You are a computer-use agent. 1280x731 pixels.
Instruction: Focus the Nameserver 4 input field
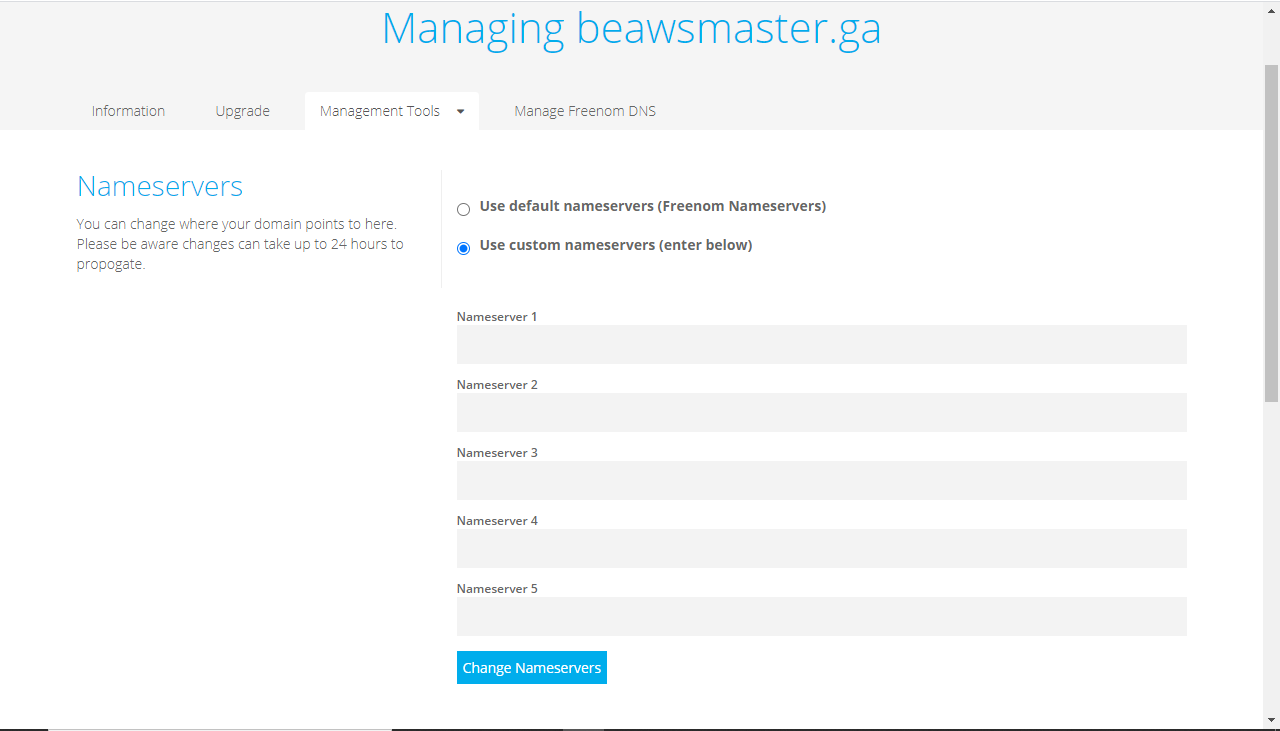click(821, 548)
